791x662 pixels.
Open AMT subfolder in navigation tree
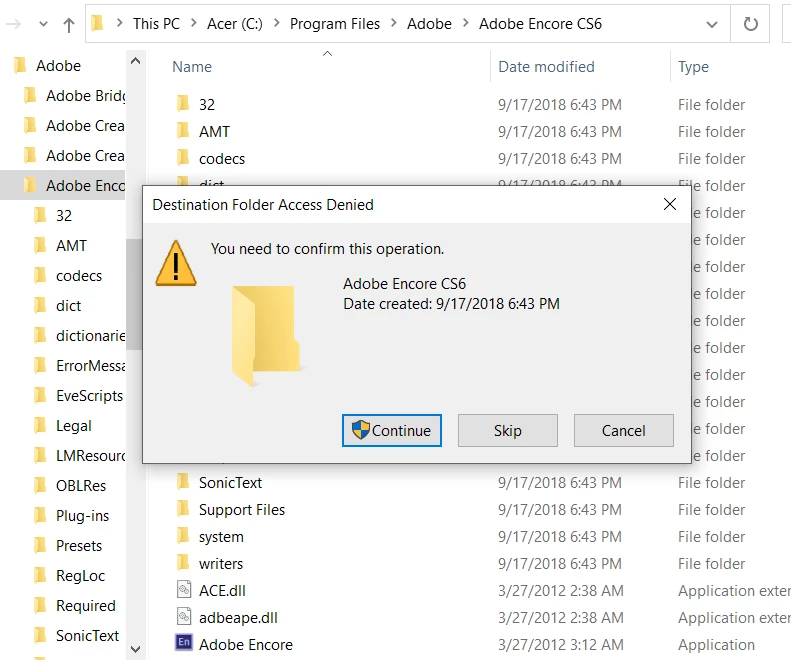click(x=71, y=245)
